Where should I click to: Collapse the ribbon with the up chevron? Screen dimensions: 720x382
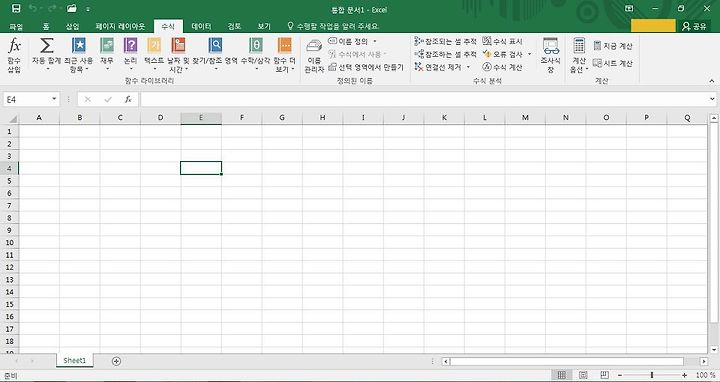[712, 81]
